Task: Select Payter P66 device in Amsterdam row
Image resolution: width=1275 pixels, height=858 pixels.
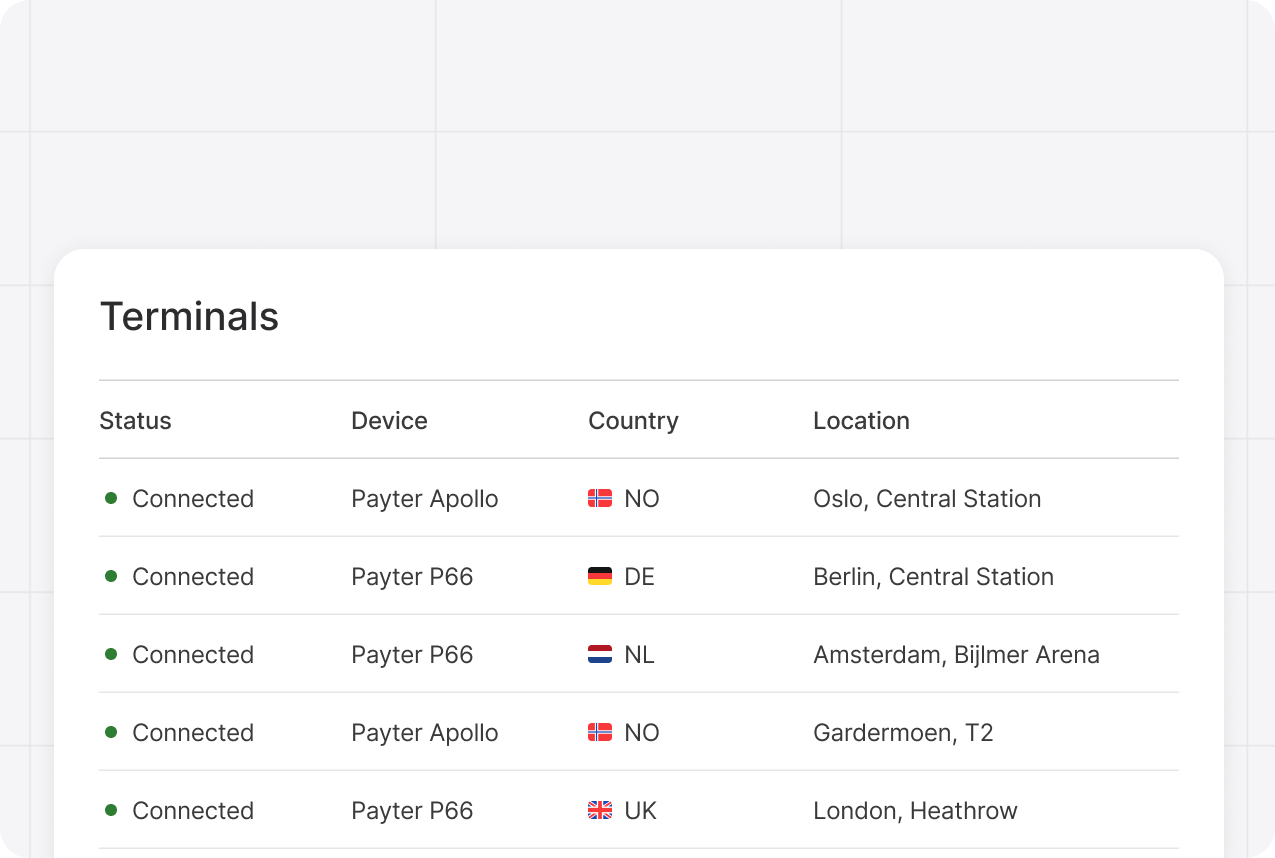Action: [x=412, y=654]
